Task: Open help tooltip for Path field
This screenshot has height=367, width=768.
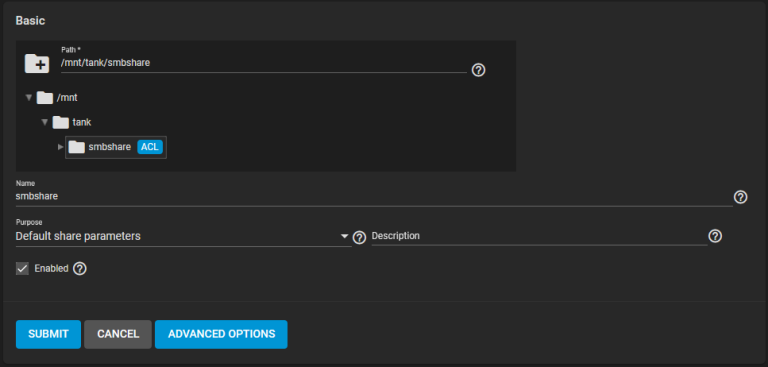Action: tap(478, 70)
